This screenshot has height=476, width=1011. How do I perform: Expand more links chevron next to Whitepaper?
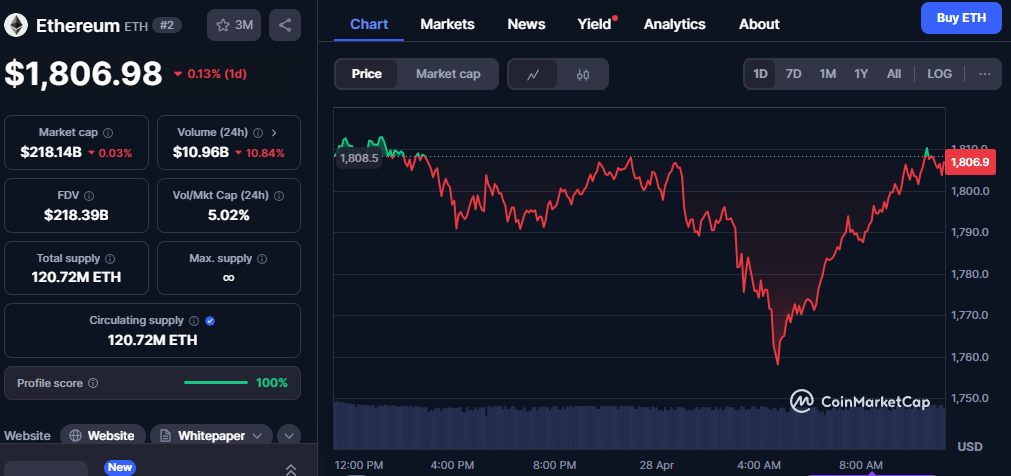289,436
